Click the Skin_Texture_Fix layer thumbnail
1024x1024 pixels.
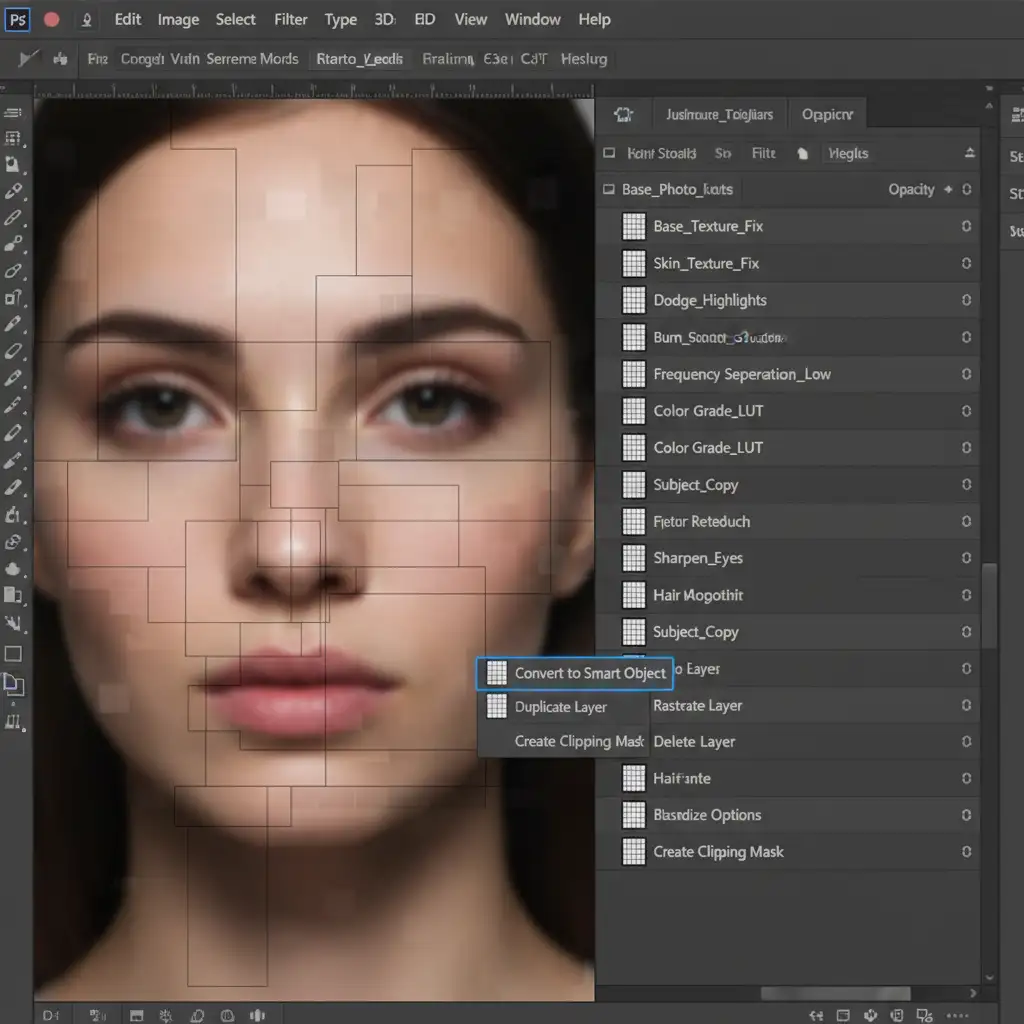634,263
